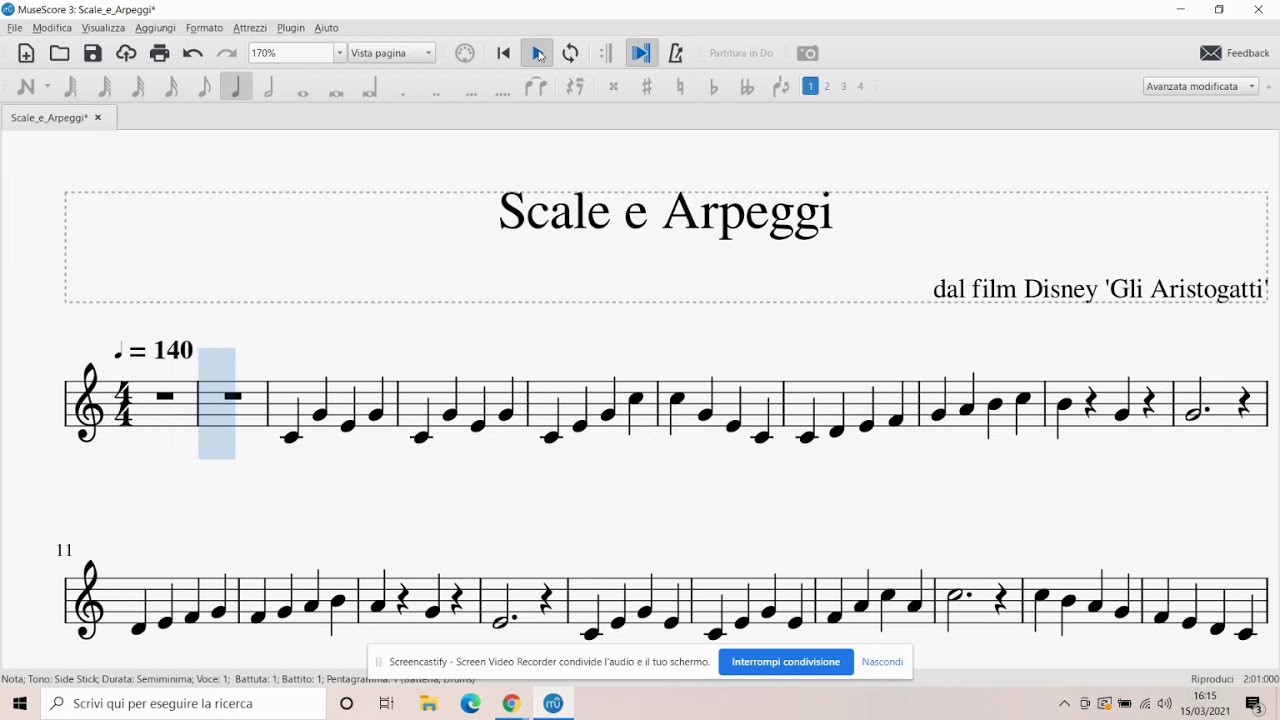Rewind playback to the start

[x=504, y=53]
